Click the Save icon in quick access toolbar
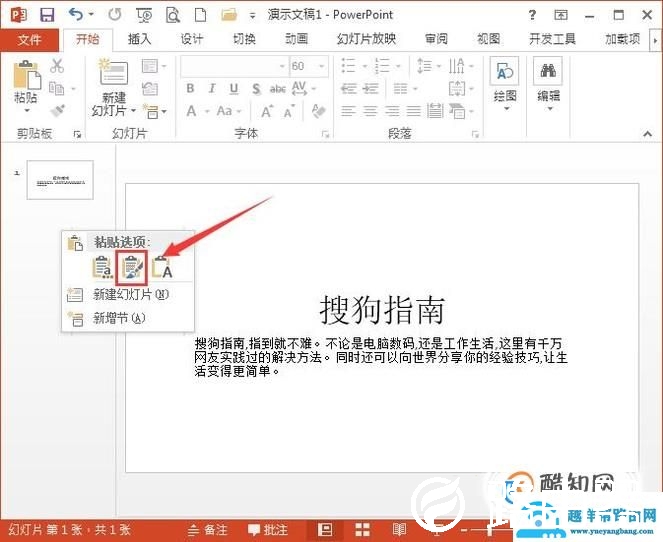The image size is (663, 542). click(47, 15)
